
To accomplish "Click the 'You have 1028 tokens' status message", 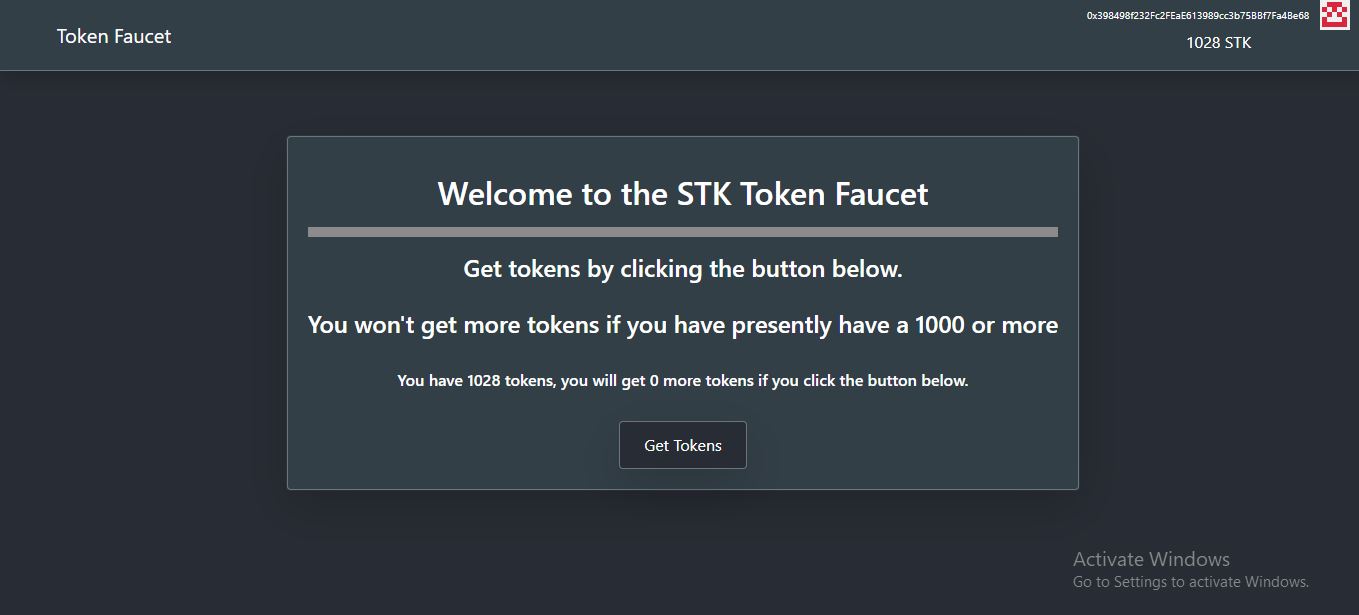I will pos(683,381).
